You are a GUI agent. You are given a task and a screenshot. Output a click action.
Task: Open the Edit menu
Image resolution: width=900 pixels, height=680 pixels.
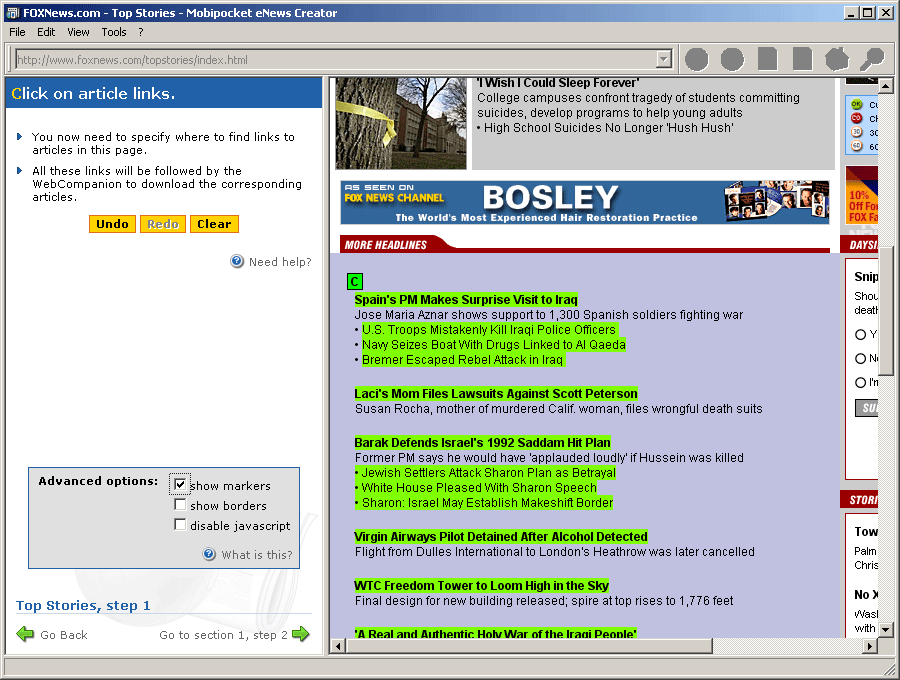click(x=46, y=32)
